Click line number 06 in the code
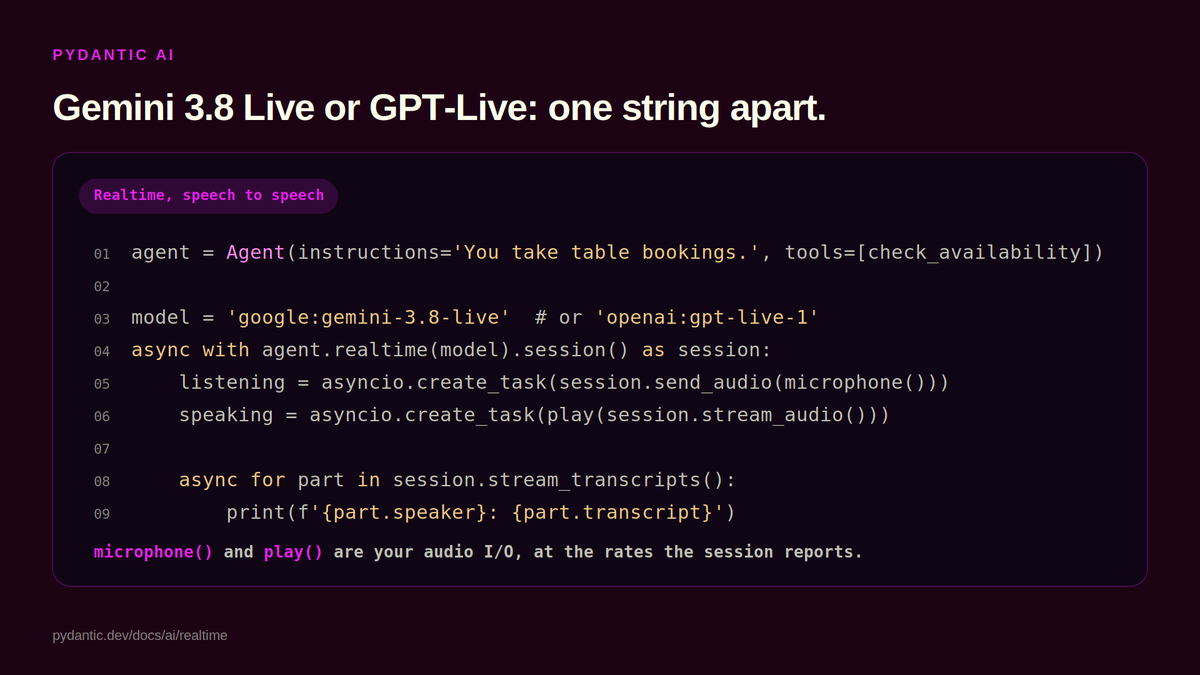The image size is (1200, 675). pos(102,416)
